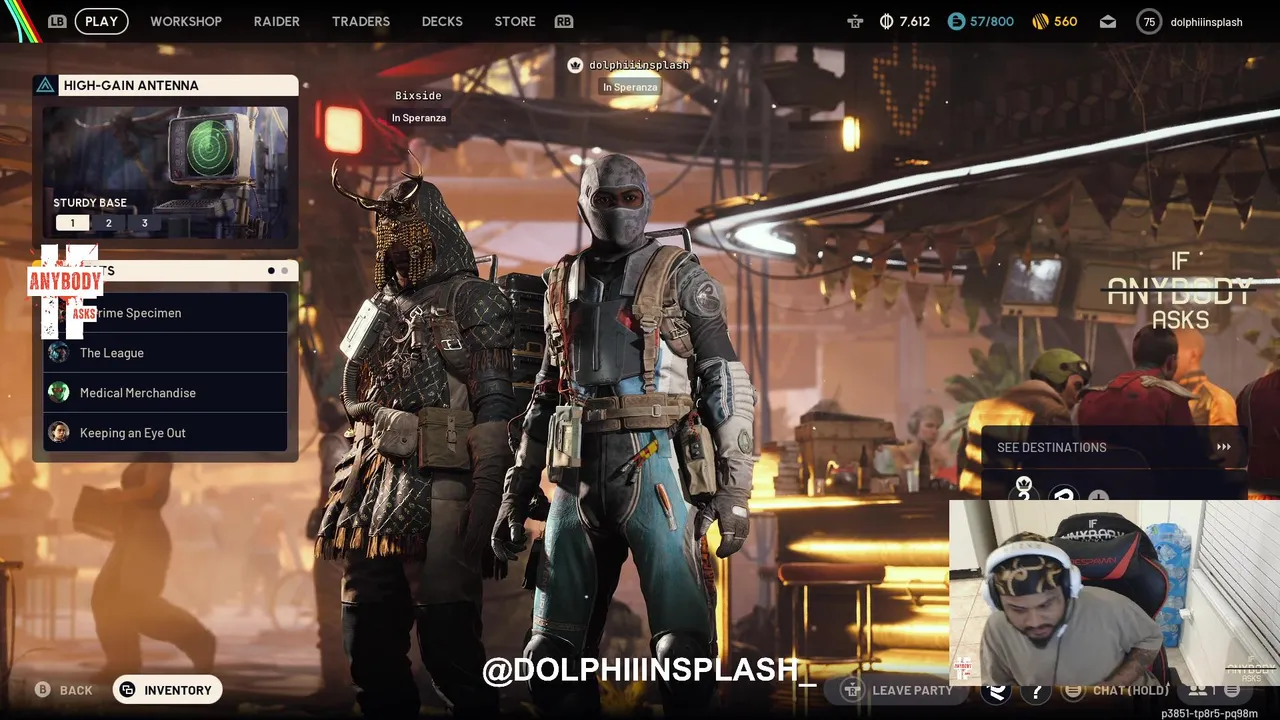Click the Keeping an Eye Out portrait icon
This screenshot has width=1280, height=720.
59,432
